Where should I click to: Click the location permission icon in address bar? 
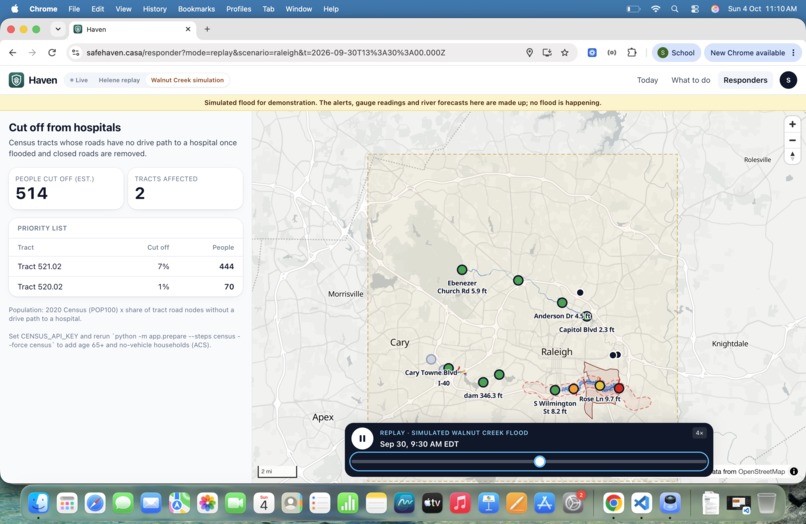point(529,52)
